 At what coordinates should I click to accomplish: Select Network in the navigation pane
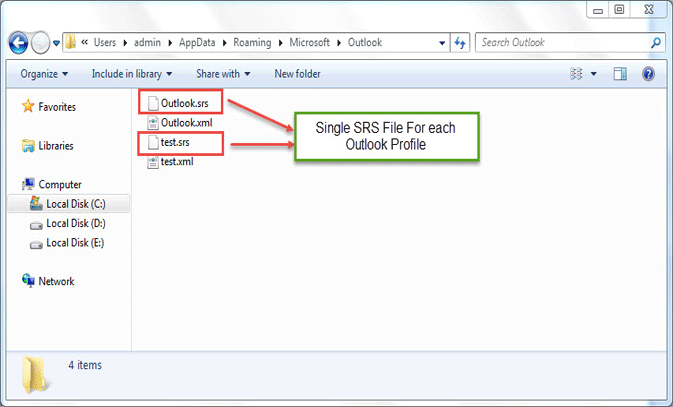[x=56, y=281]
